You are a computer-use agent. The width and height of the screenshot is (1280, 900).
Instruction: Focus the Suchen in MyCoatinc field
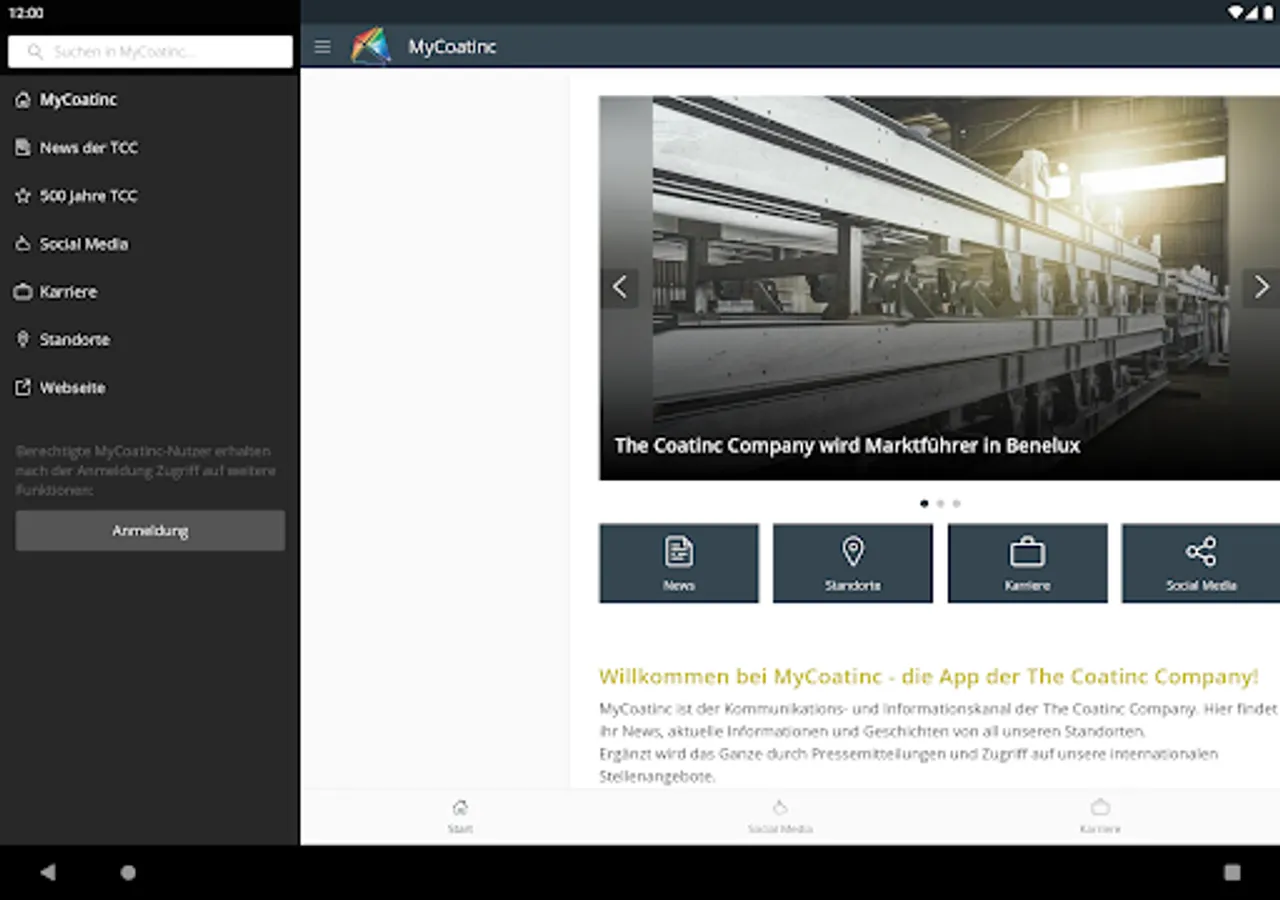pos(150,52)
